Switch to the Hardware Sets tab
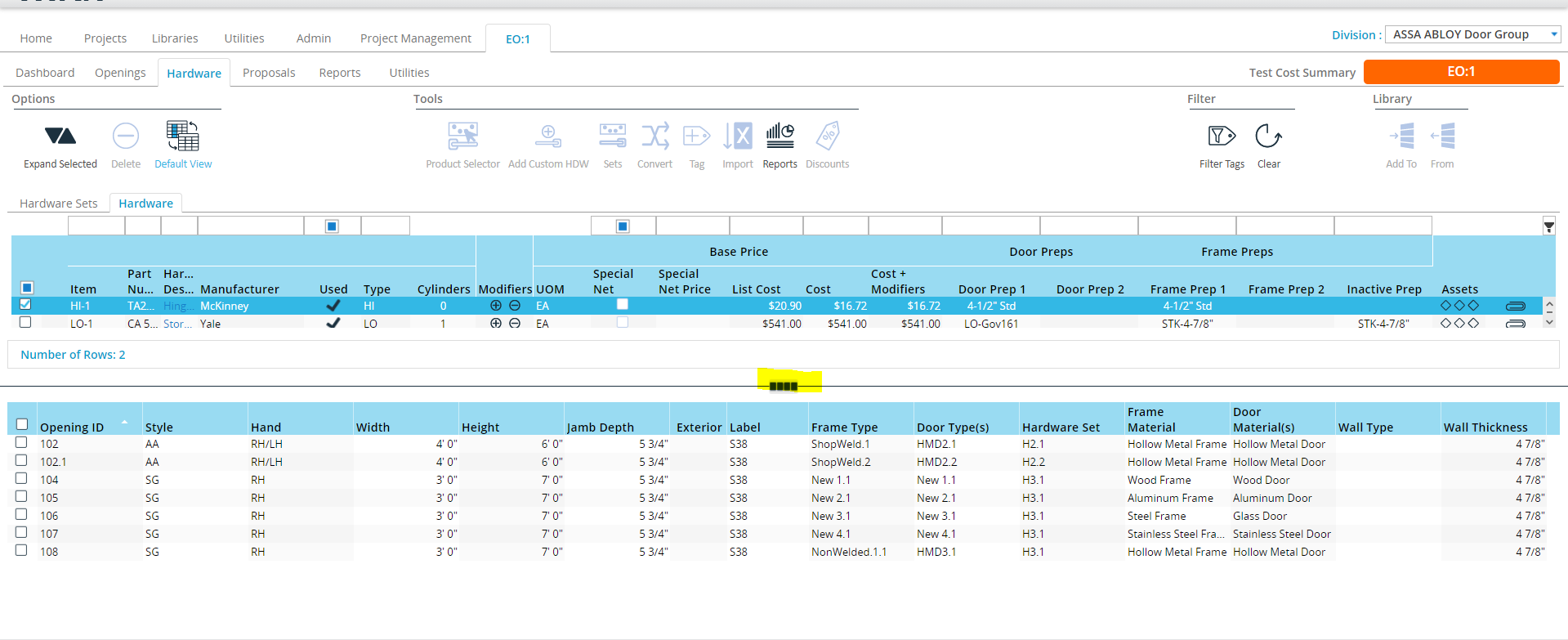Viewport: 1568px width, 640px height. point(59,204)
